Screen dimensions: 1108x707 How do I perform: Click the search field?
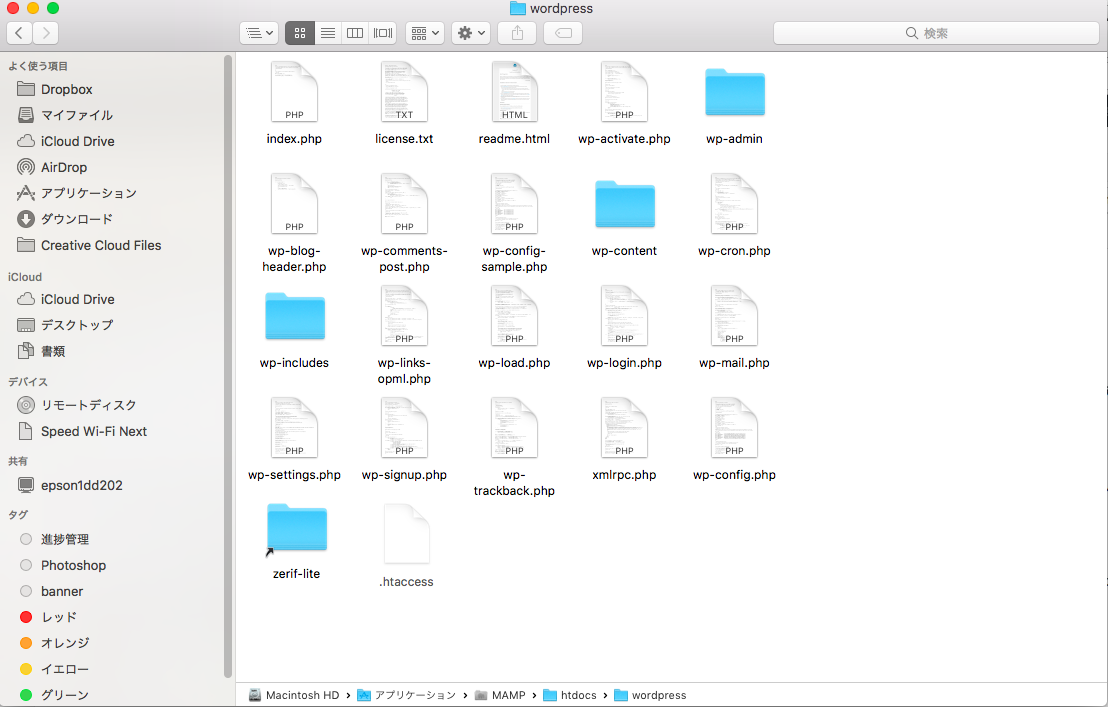coord(936,32)
